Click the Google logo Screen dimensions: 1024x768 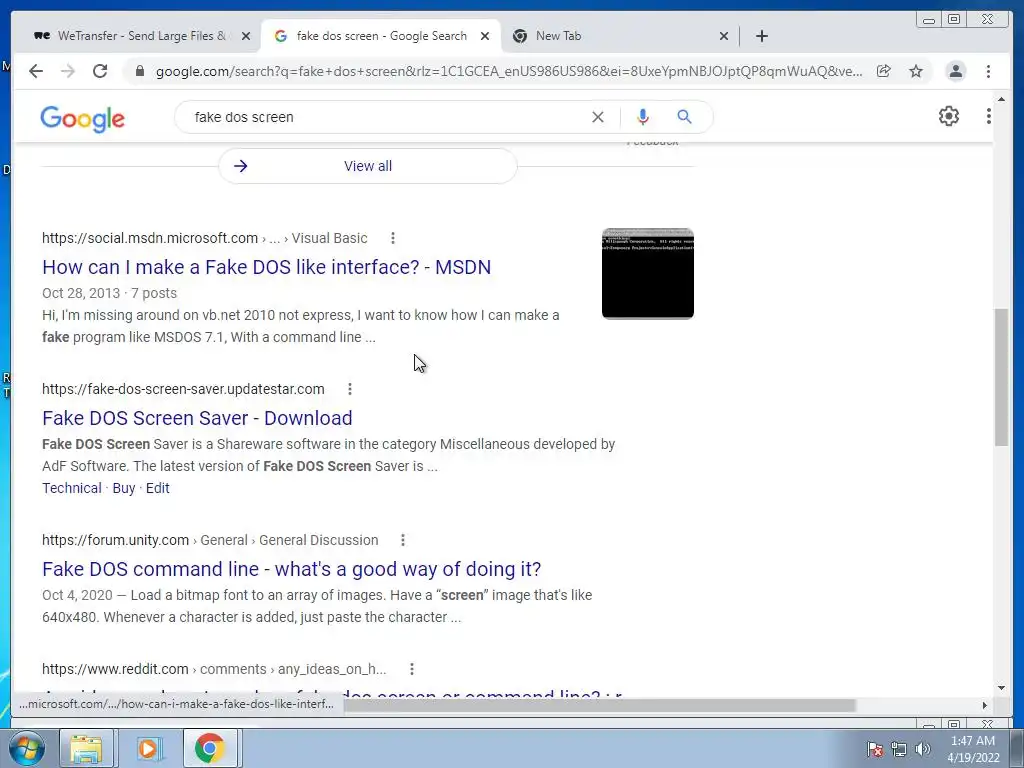point(82,118)
